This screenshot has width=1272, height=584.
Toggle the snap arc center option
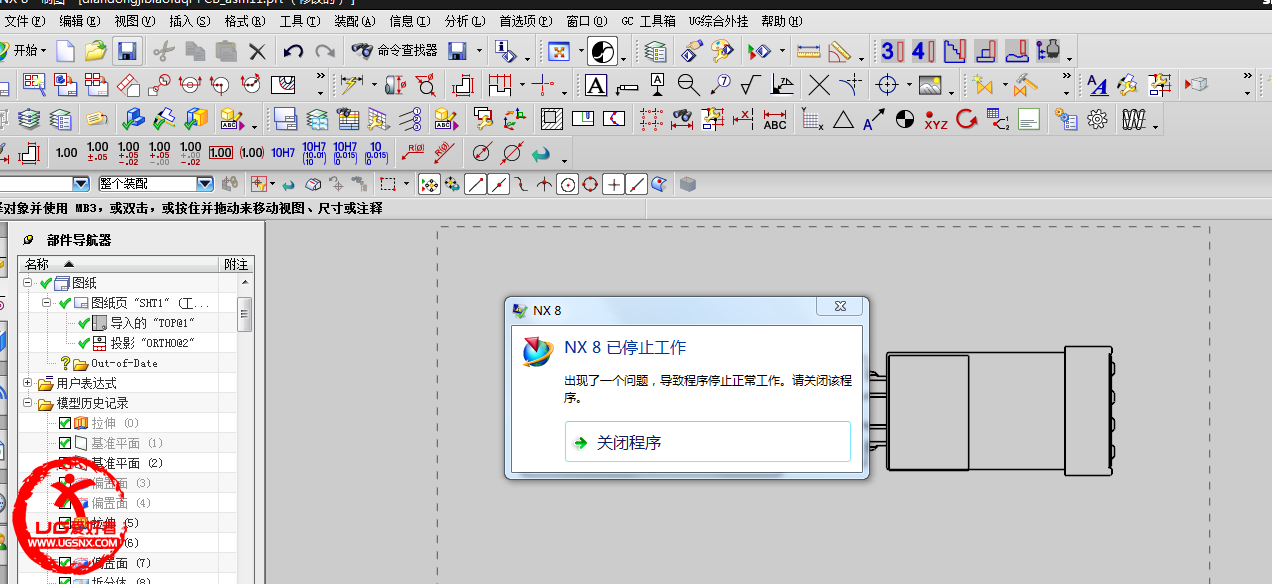point(568,184)
